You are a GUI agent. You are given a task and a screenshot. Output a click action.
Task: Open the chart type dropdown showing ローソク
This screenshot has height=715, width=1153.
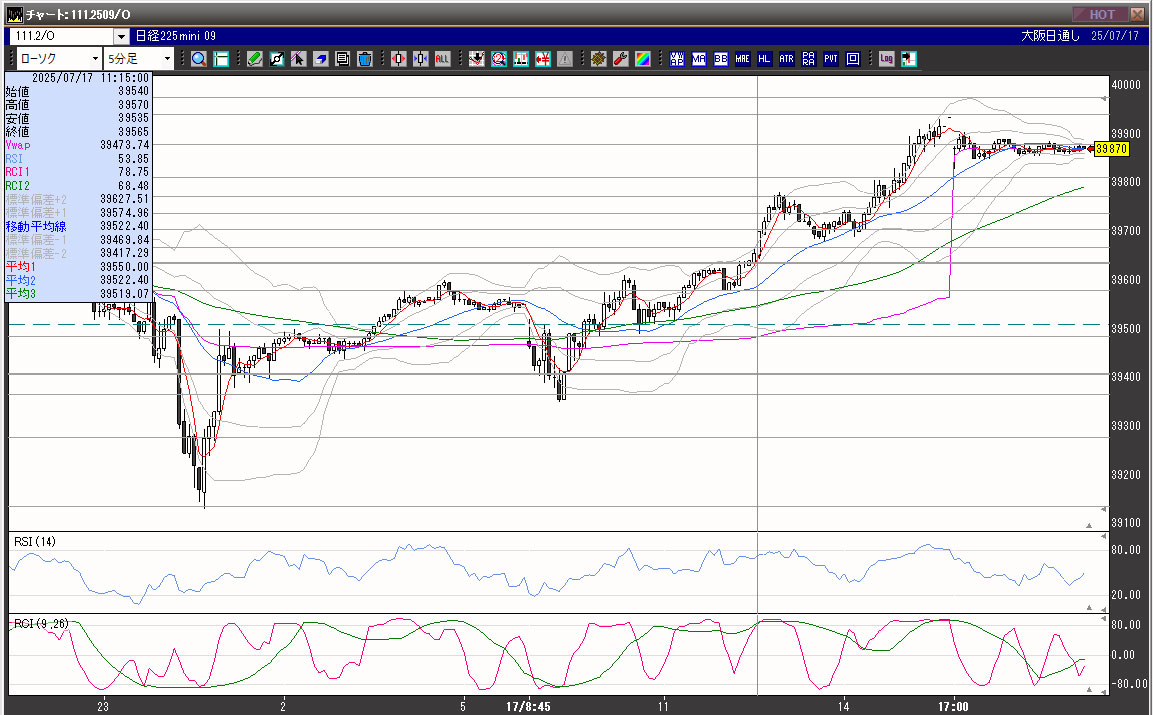[x=58, y=59]
